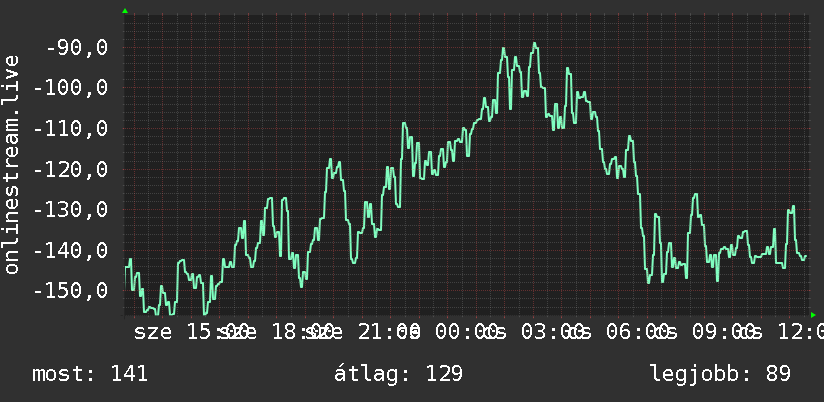Viewport: 824px width, 402px height.
Task: Click the 06:00 time axis label
Action: [x=638, y=332]
